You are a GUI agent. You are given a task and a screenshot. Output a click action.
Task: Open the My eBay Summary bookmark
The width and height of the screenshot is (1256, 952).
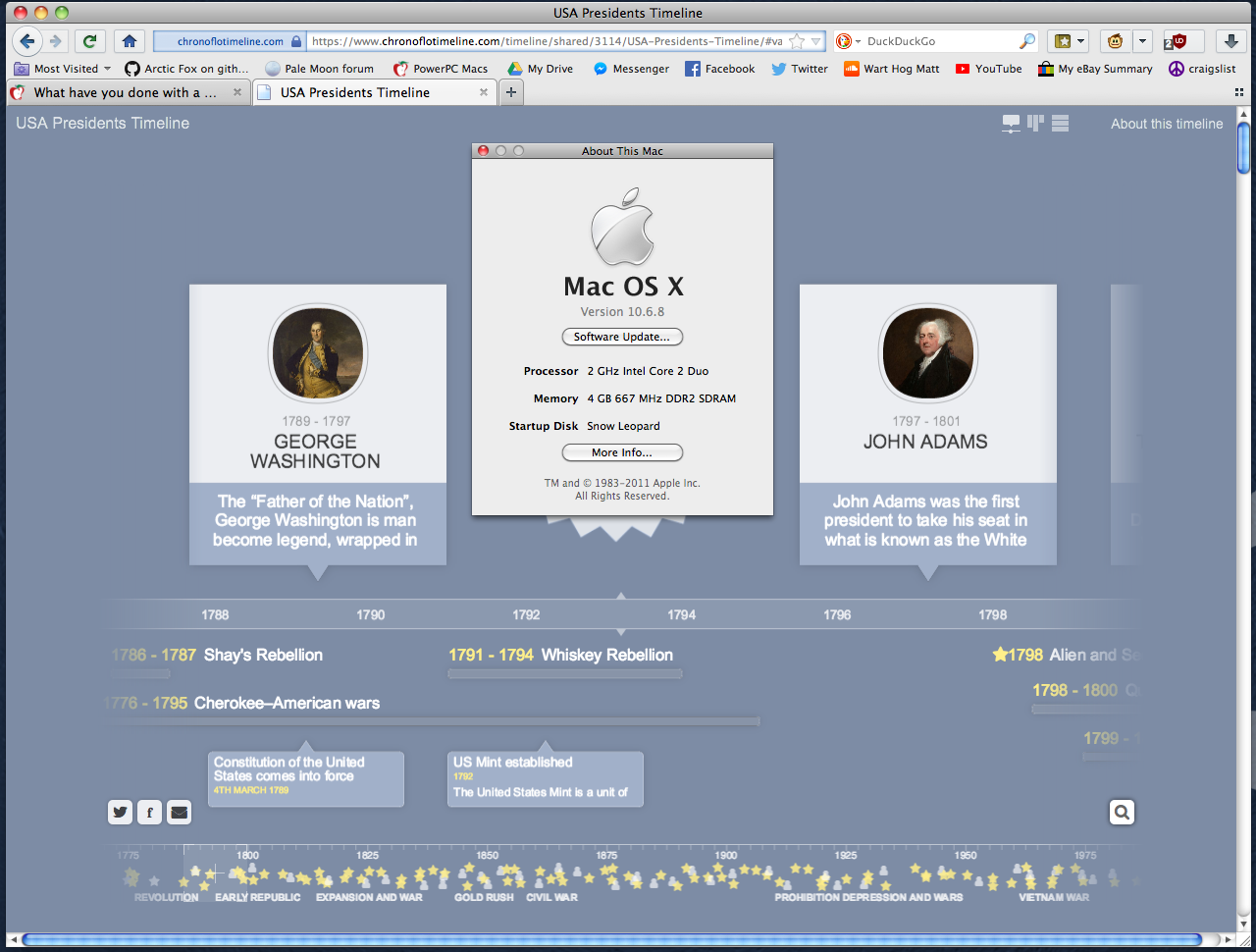pos(1096,69)
